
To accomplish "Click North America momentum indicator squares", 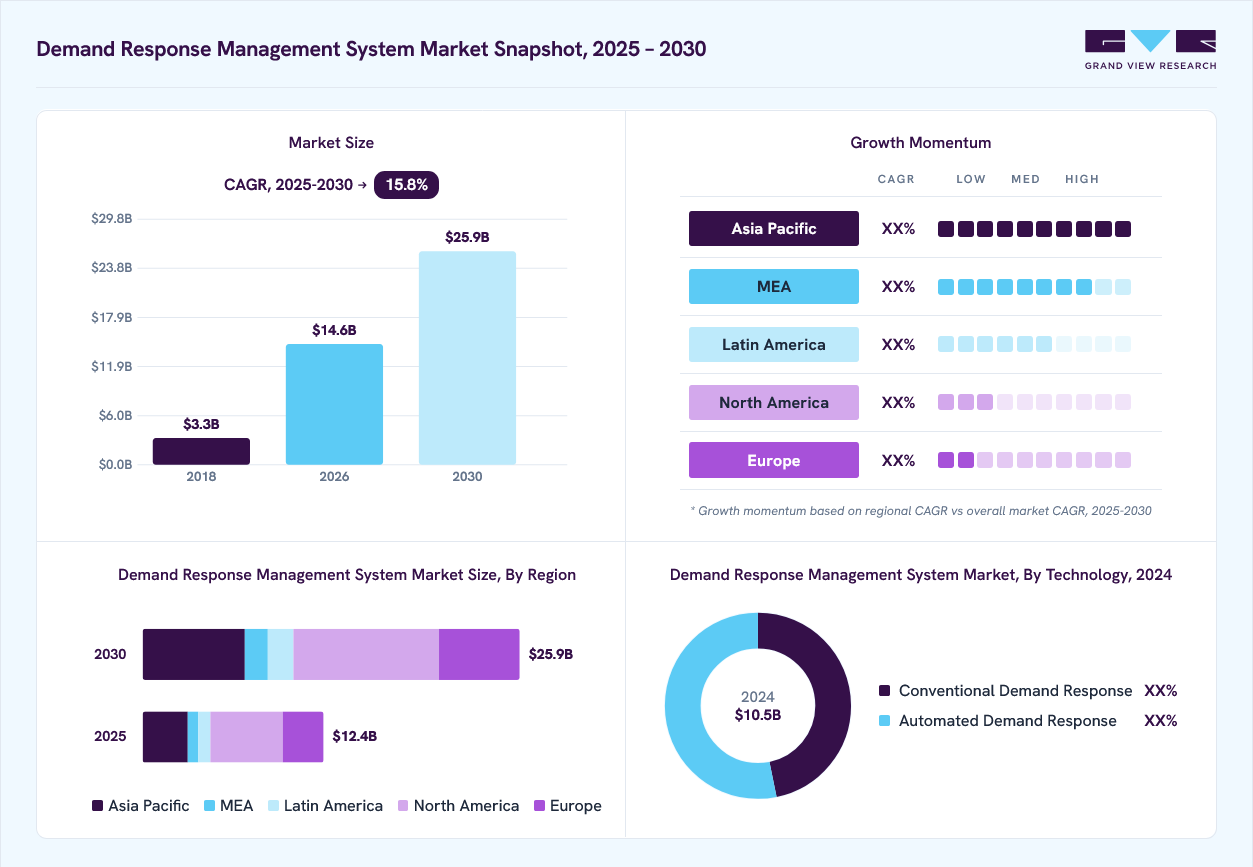I will tap(1034, 403).
